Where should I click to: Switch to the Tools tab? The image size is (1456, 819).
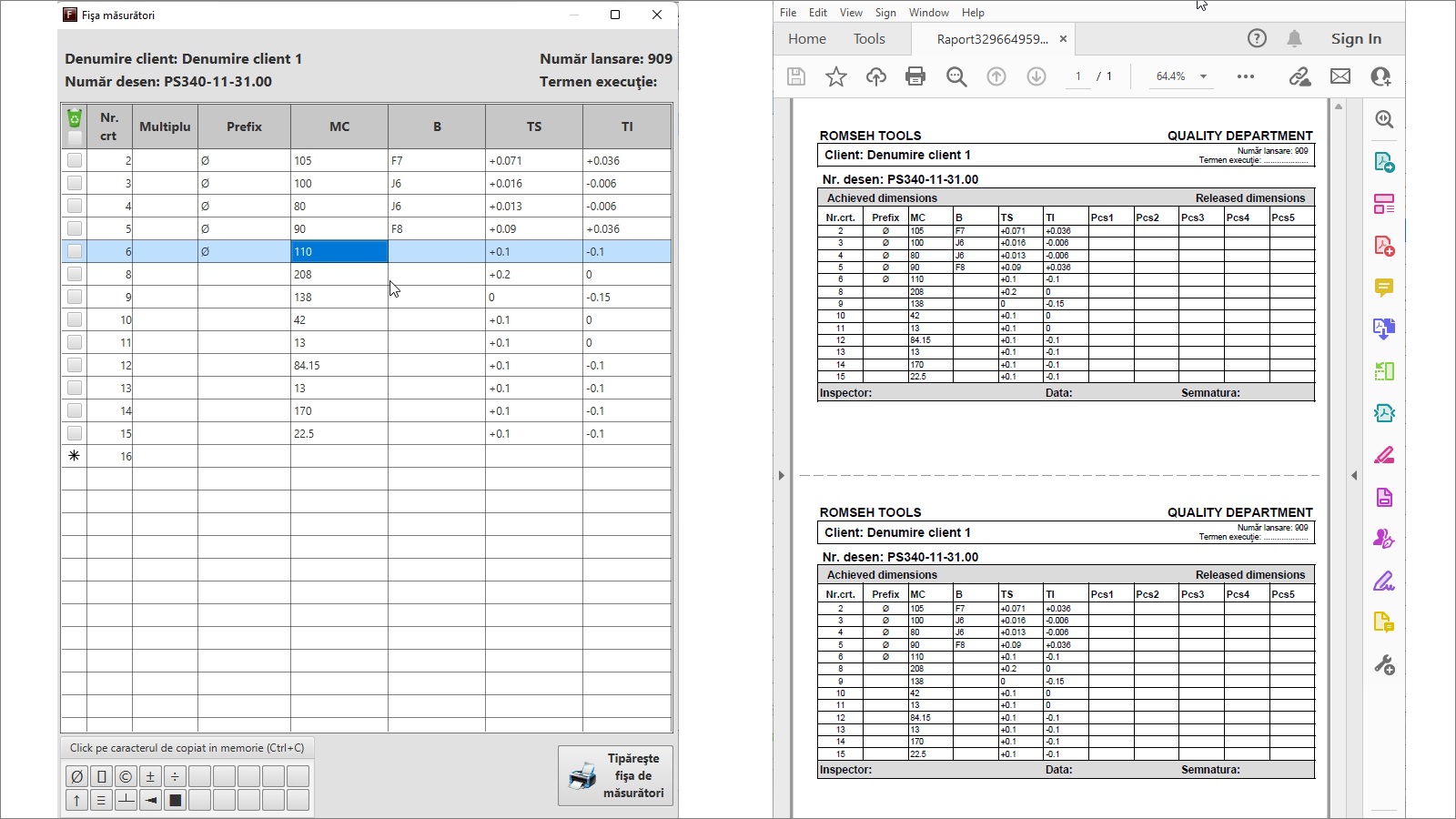[869, 38]
